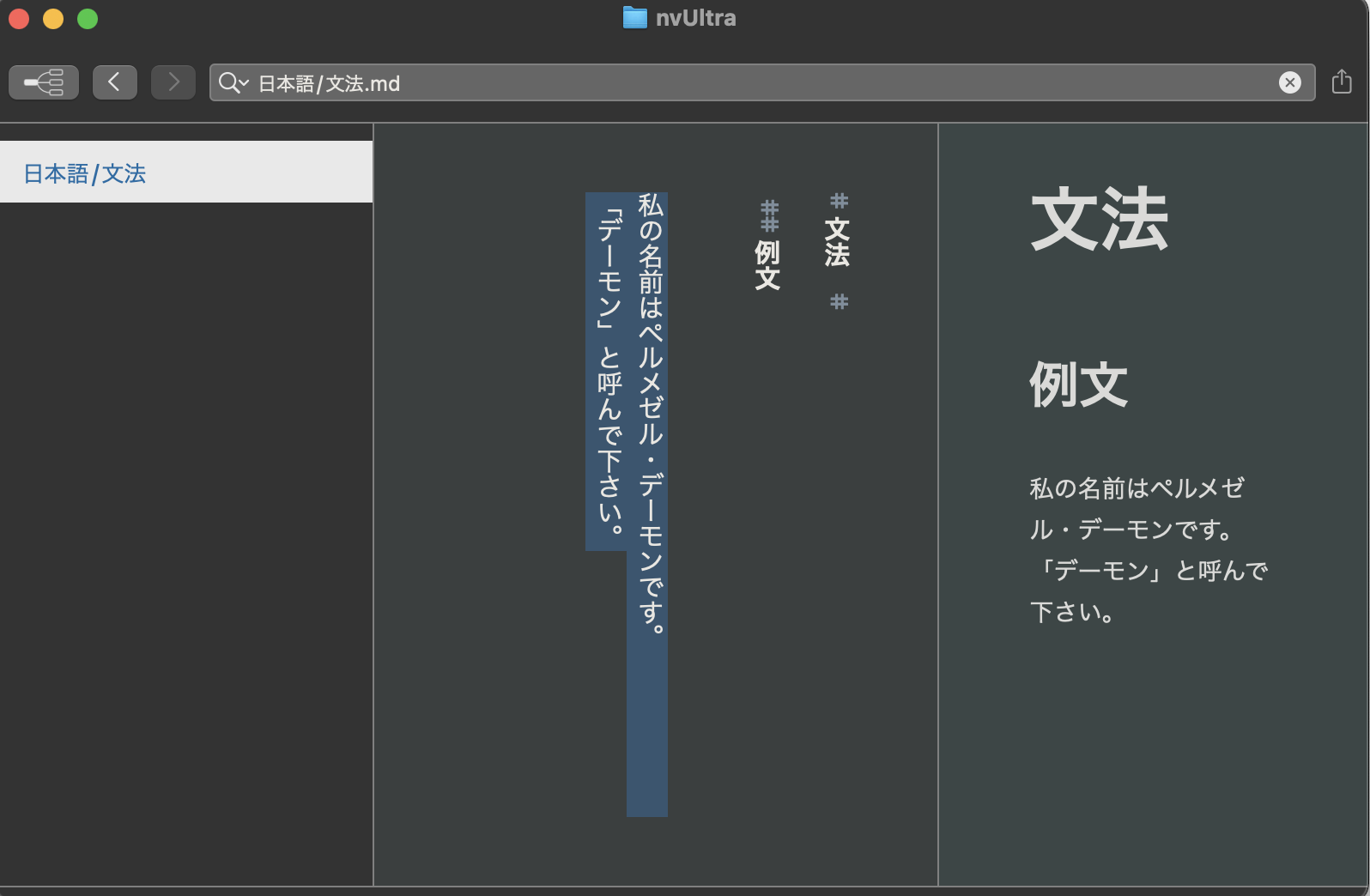Open the Share menu icon
Screen dimensions: 1370x896
pos(1342,82)
